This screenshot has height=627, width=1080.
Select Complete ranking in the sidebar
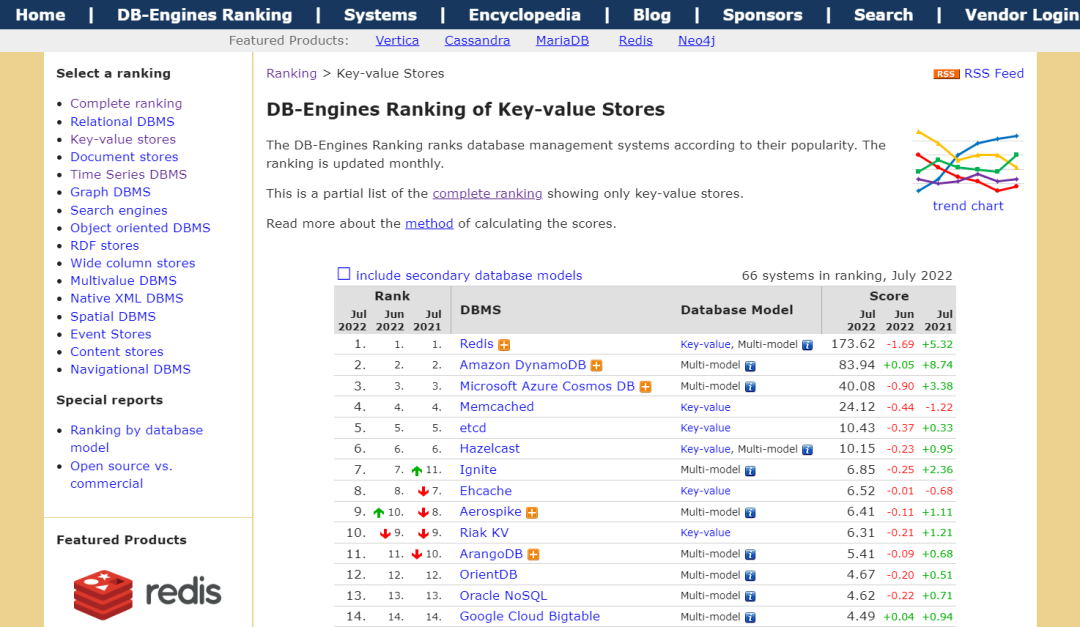126,103
